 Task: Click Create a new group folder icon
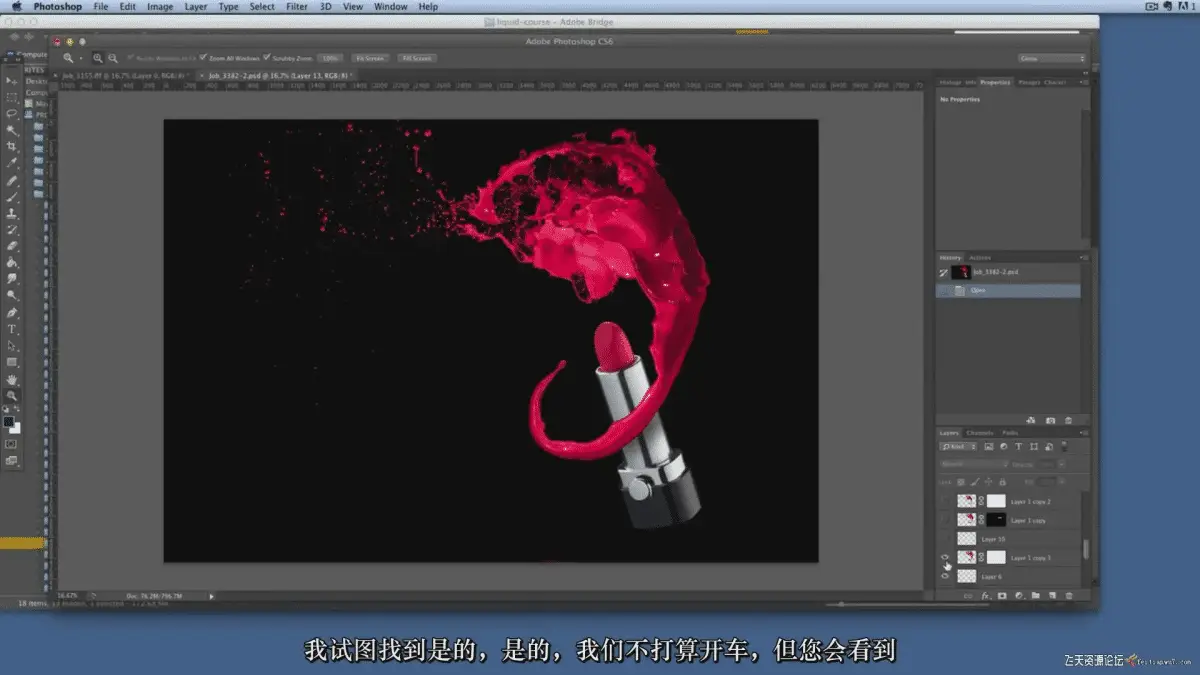(x=1035, y=596)
